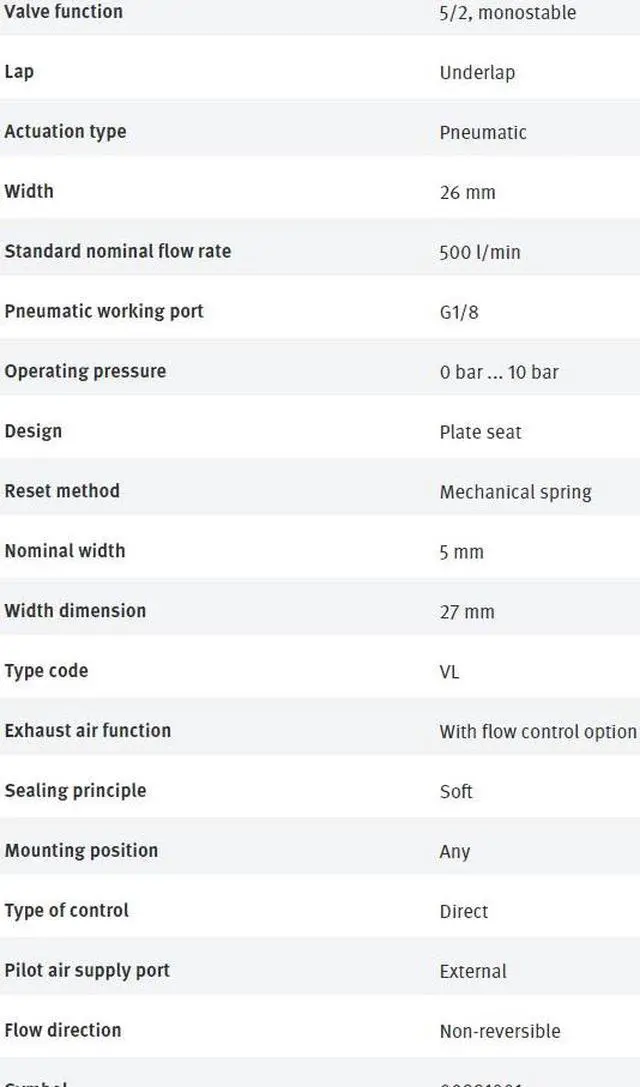
Task: Click the 'External' pilot air supply value
Action: (472, 971)
